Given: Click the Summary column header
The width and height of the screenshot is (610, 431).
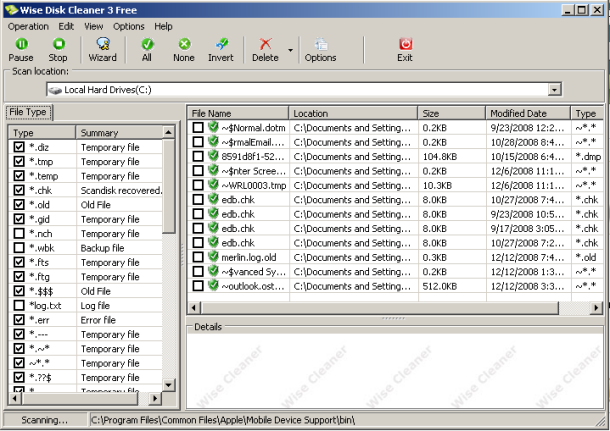Looking at the screenshot, I should (x=119, y=133).
